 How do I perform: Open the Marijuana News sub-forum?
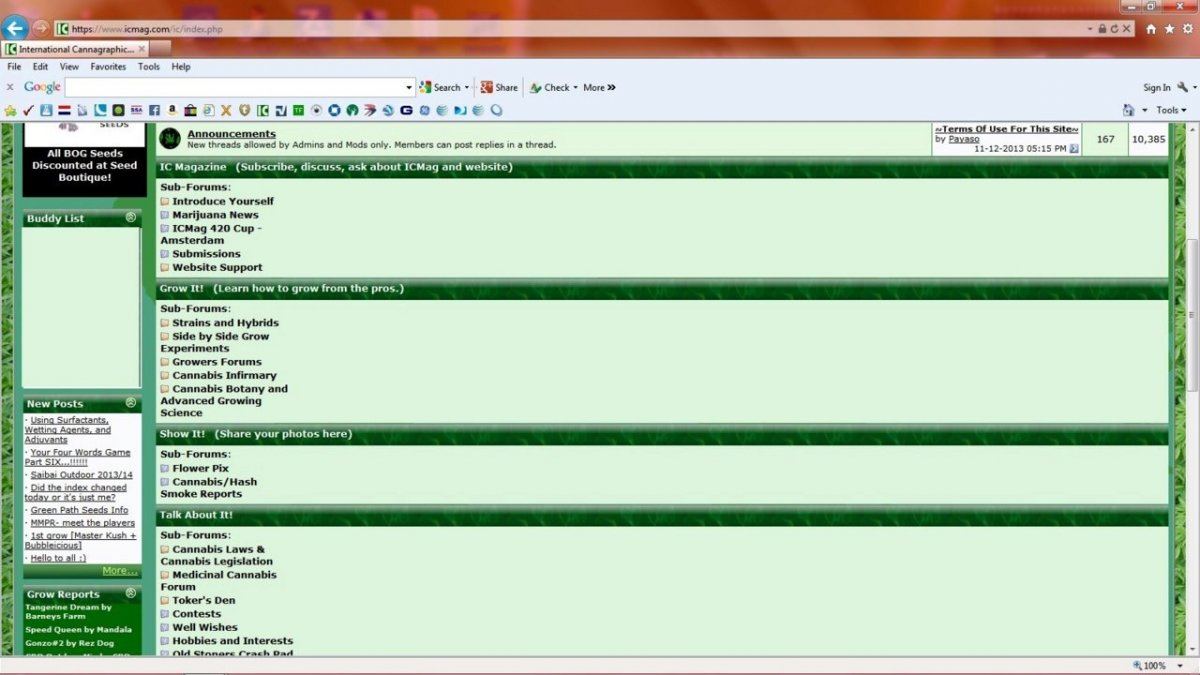pyautogui.click(x=215, y=215)
